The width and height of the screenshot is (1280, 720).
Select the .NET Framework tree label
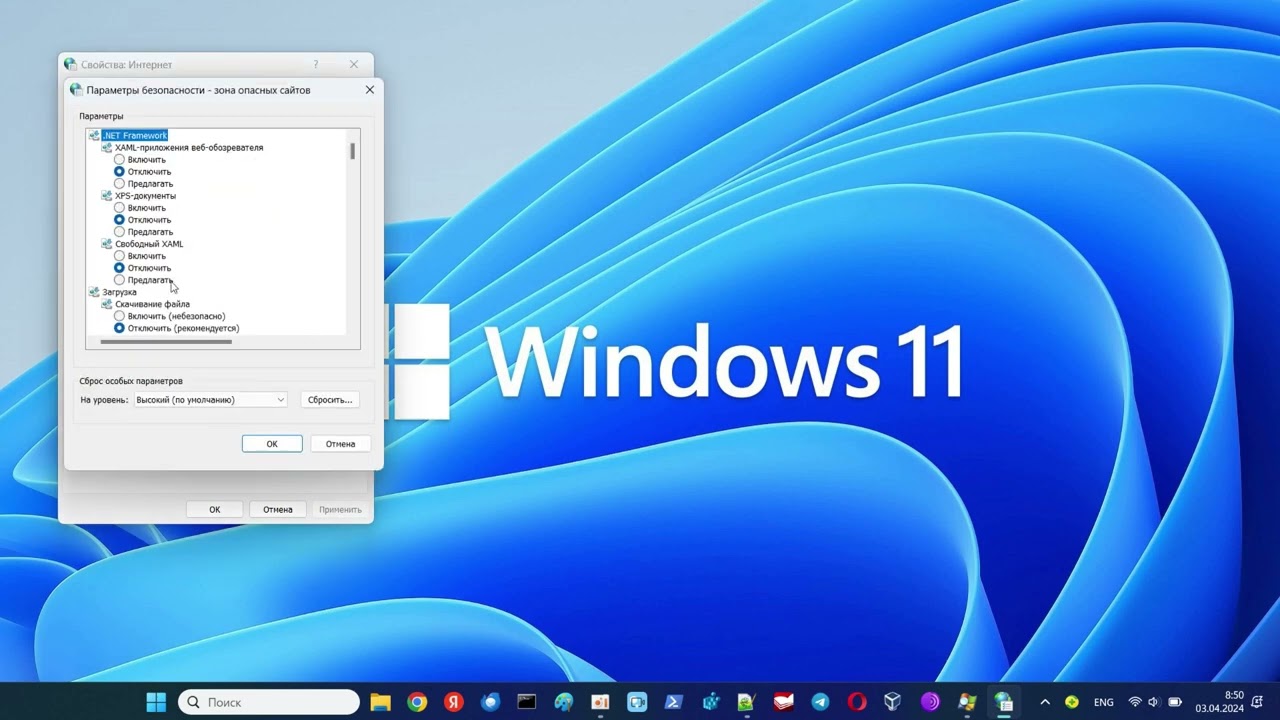(135, 135)
